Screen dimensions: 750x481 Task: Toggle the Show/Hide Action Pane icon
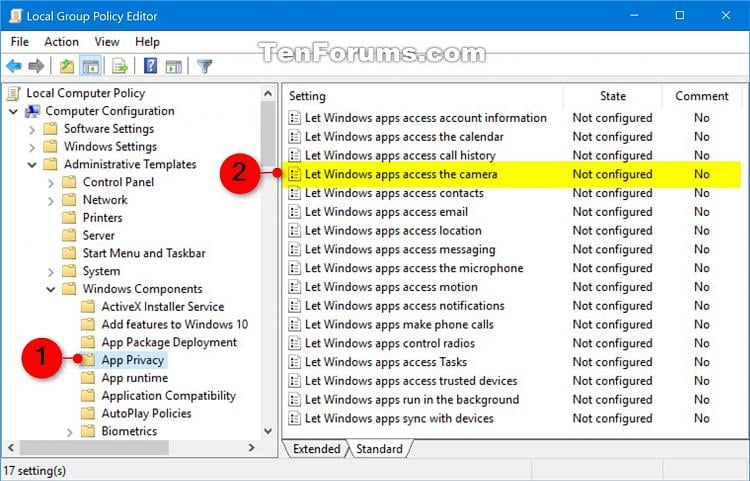pyautogui.click(x=174, y=66)
